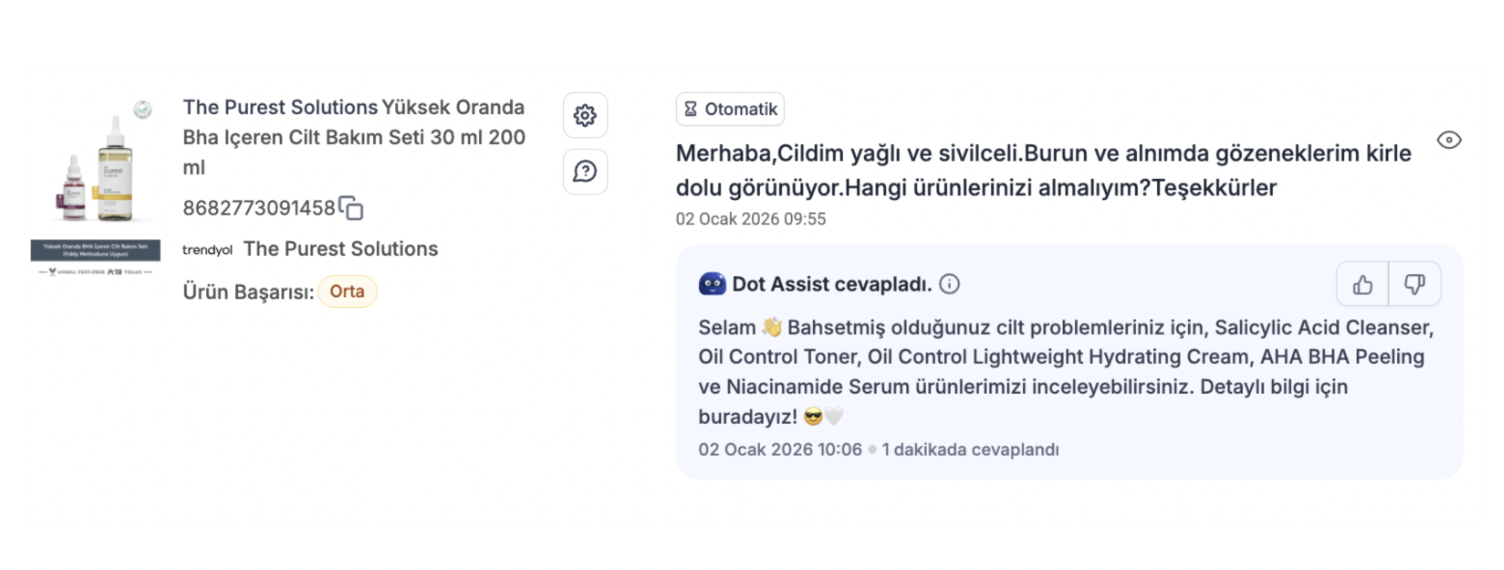This screenshot has width=1504, height=570.
Task: Click the "1 dakikada cevaplandı" label
Action: (970, 449)
